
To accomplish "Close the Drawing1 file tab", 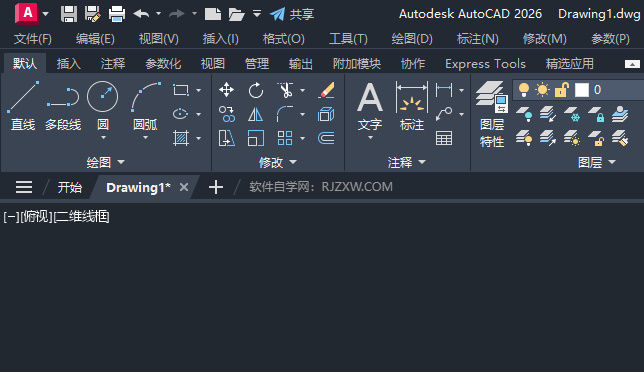I will pyautogui.click(x=184, y=187).
